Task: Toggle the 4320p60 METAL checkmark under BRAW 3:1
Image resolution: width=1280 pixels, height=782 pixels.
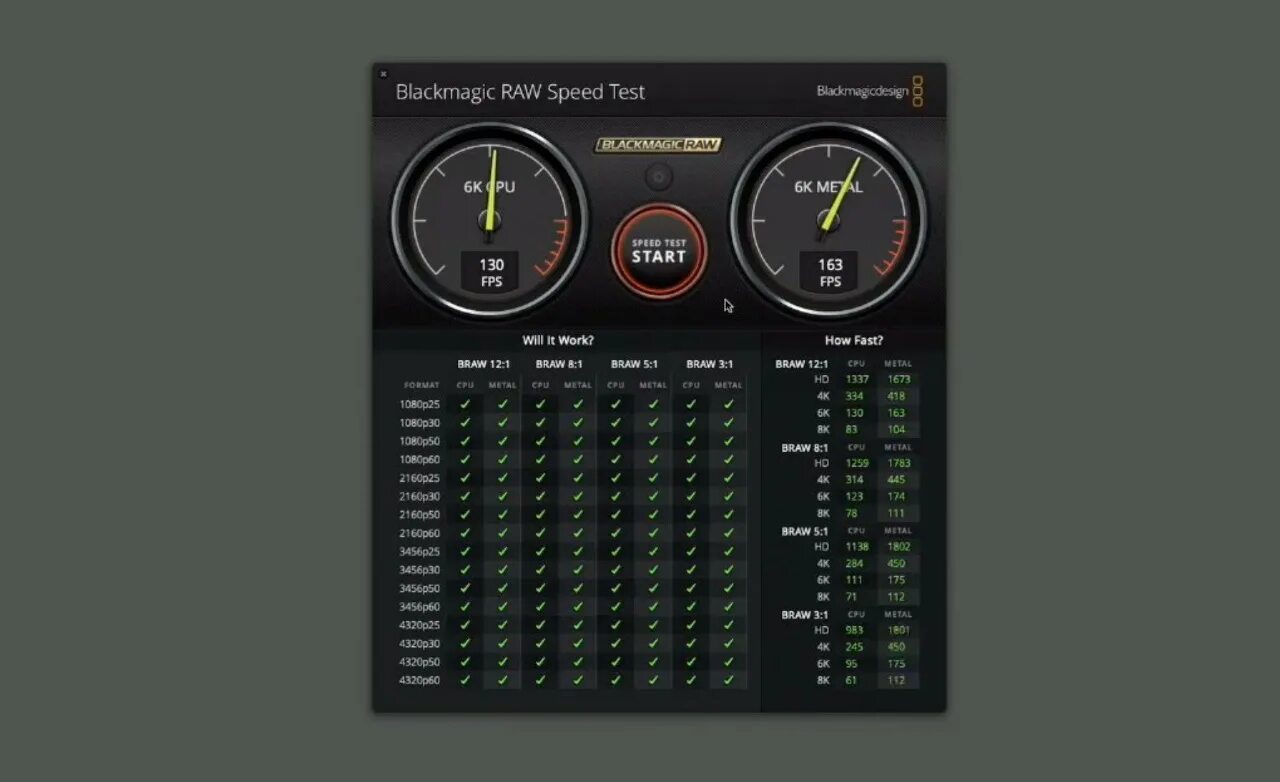Action: [729, 680]
